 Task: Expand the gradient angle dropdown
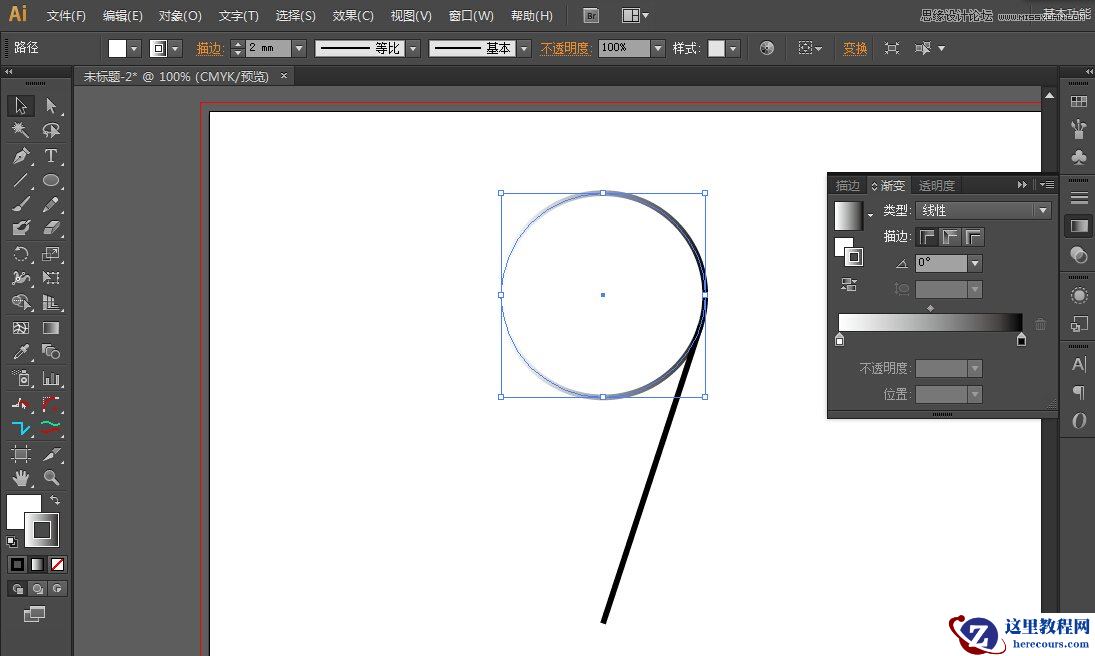(x=975, y=263)
